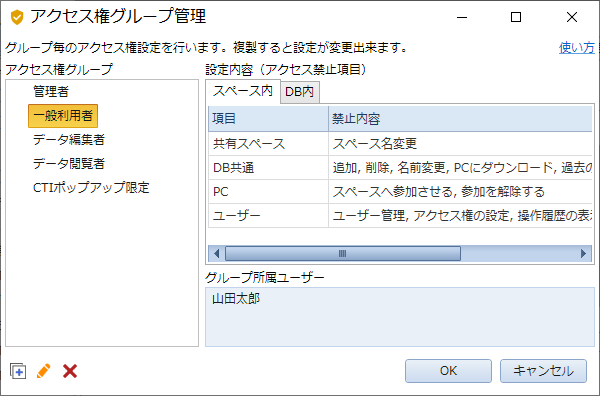Click the duplicate group icon
Screen dimensions: 600x396
pyautogui.click(x=18, y=371)
